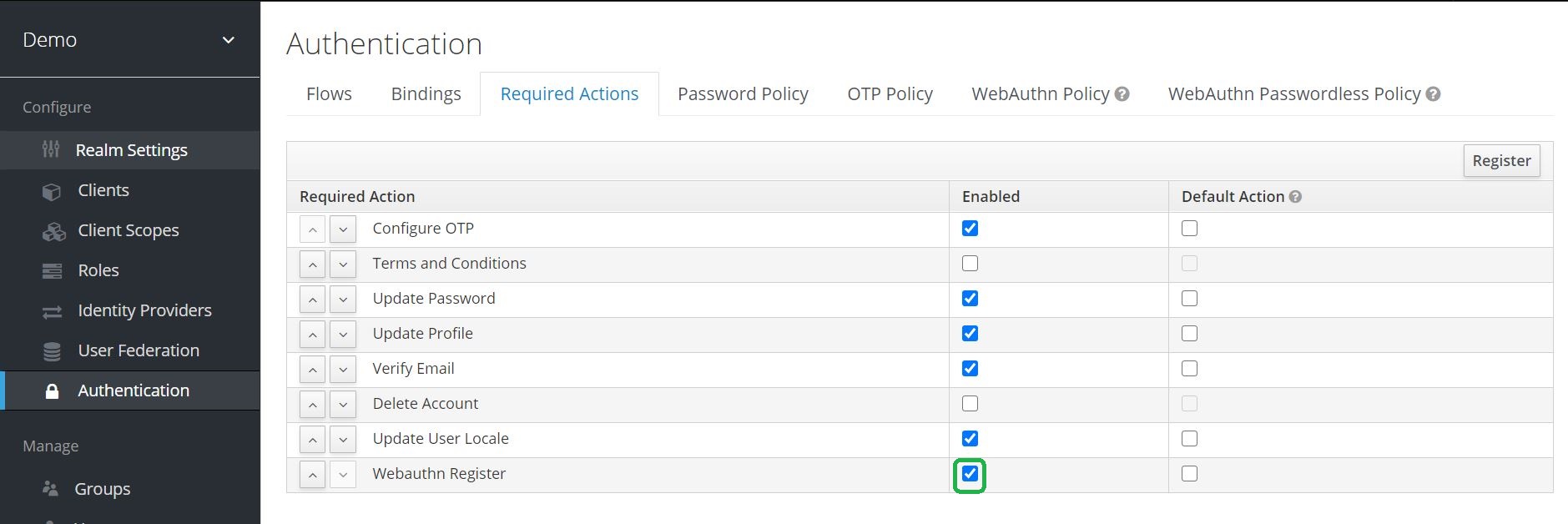Screen dimensions: 1568x524
Task: Click the Groups people icon
Action: tap(51, 489)
